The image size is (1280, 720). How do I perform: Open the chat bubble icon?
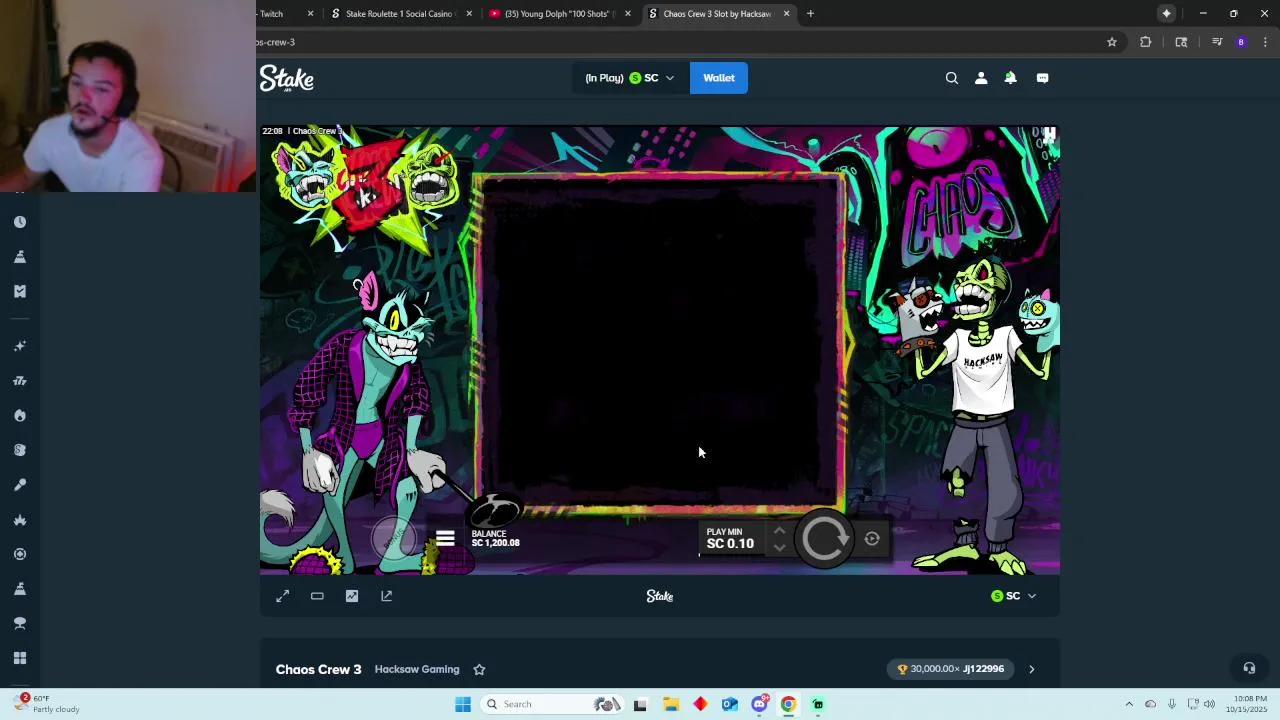[x=1042, y=78]
